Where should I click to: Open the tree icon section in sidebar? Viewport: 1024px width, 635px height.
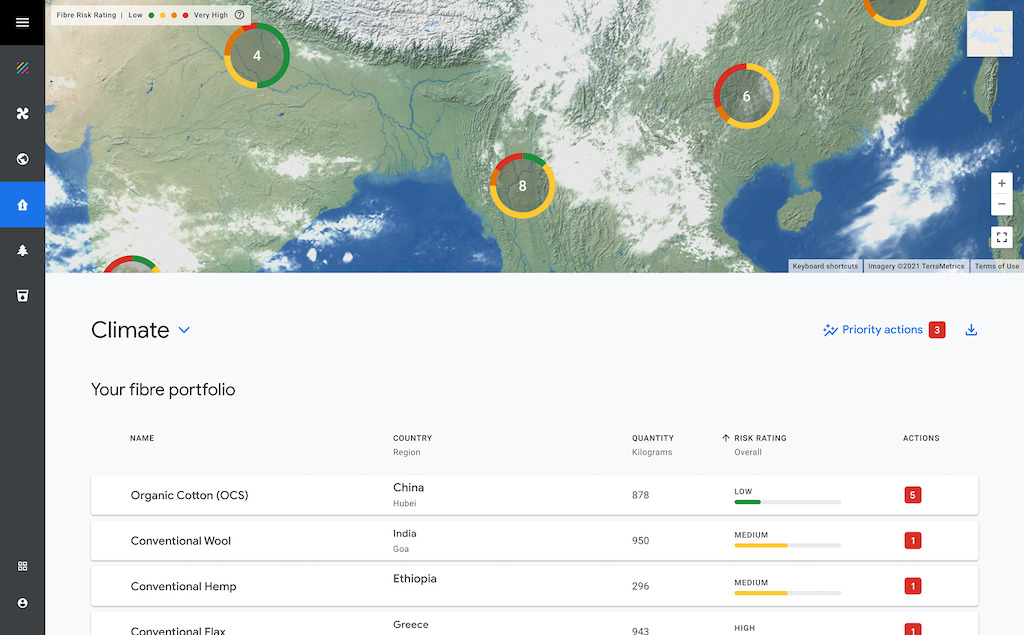[x=22, y=250]
